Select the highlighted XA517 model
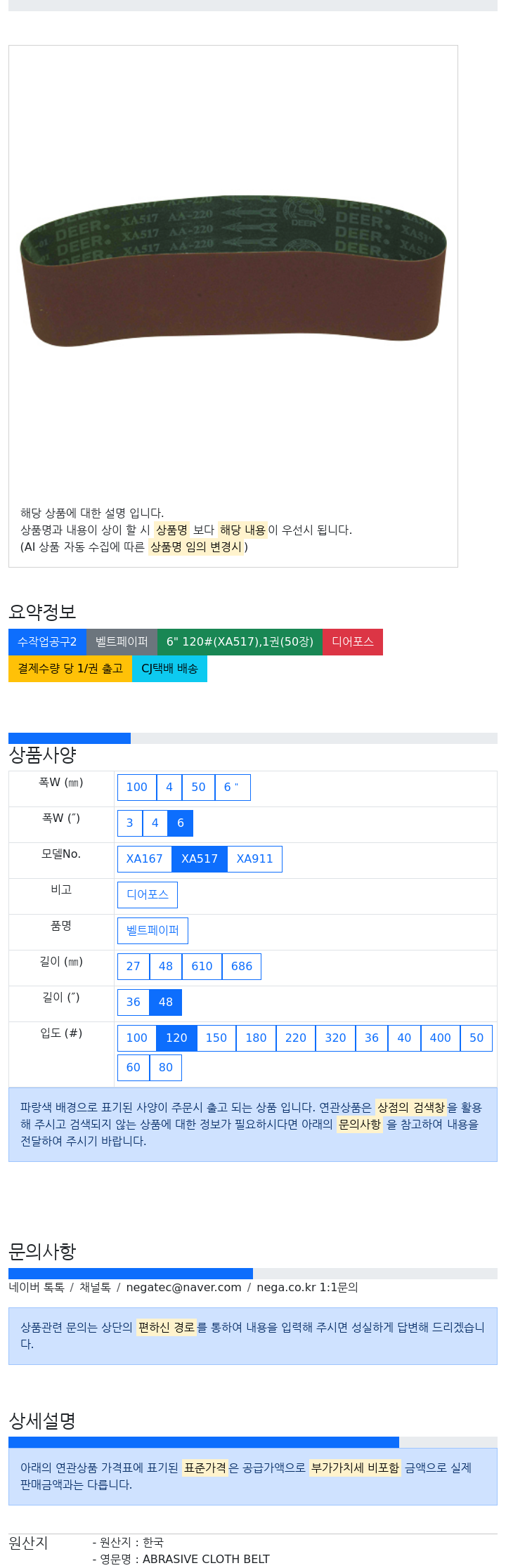The height and width of the screenshot is (1568, 506). click(200, 859)
